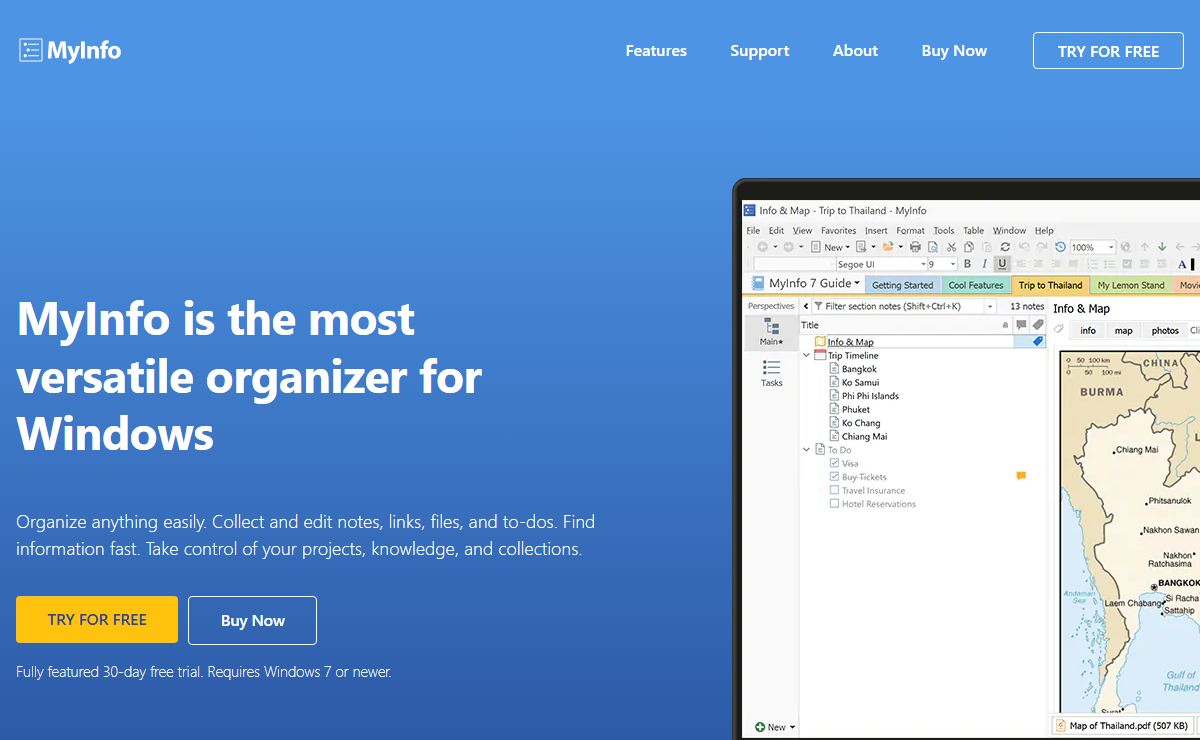This screenshot has width=1200, height=740.
Task: Open the Edit menu in MyInfo
Action: click(x=776, y=231)
